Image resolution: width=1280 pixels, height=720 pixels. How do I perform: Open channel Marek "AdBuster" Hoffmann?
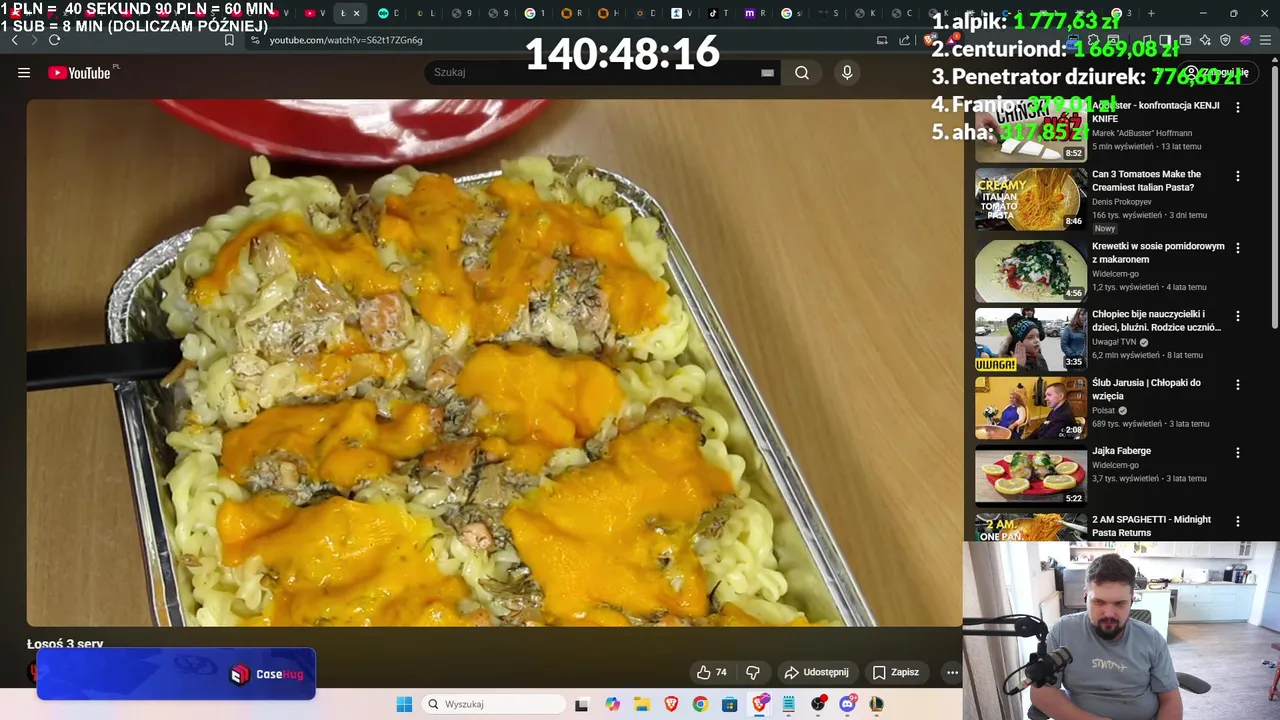(x=1142, y=133)
